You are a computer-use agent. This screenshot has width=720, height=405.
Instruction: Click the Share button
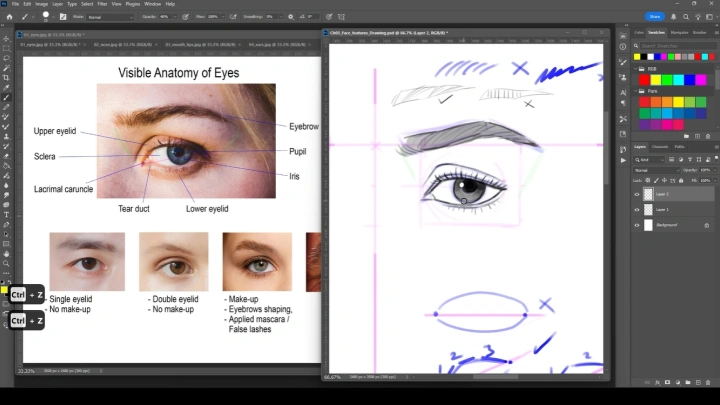(x=655, y=17)
